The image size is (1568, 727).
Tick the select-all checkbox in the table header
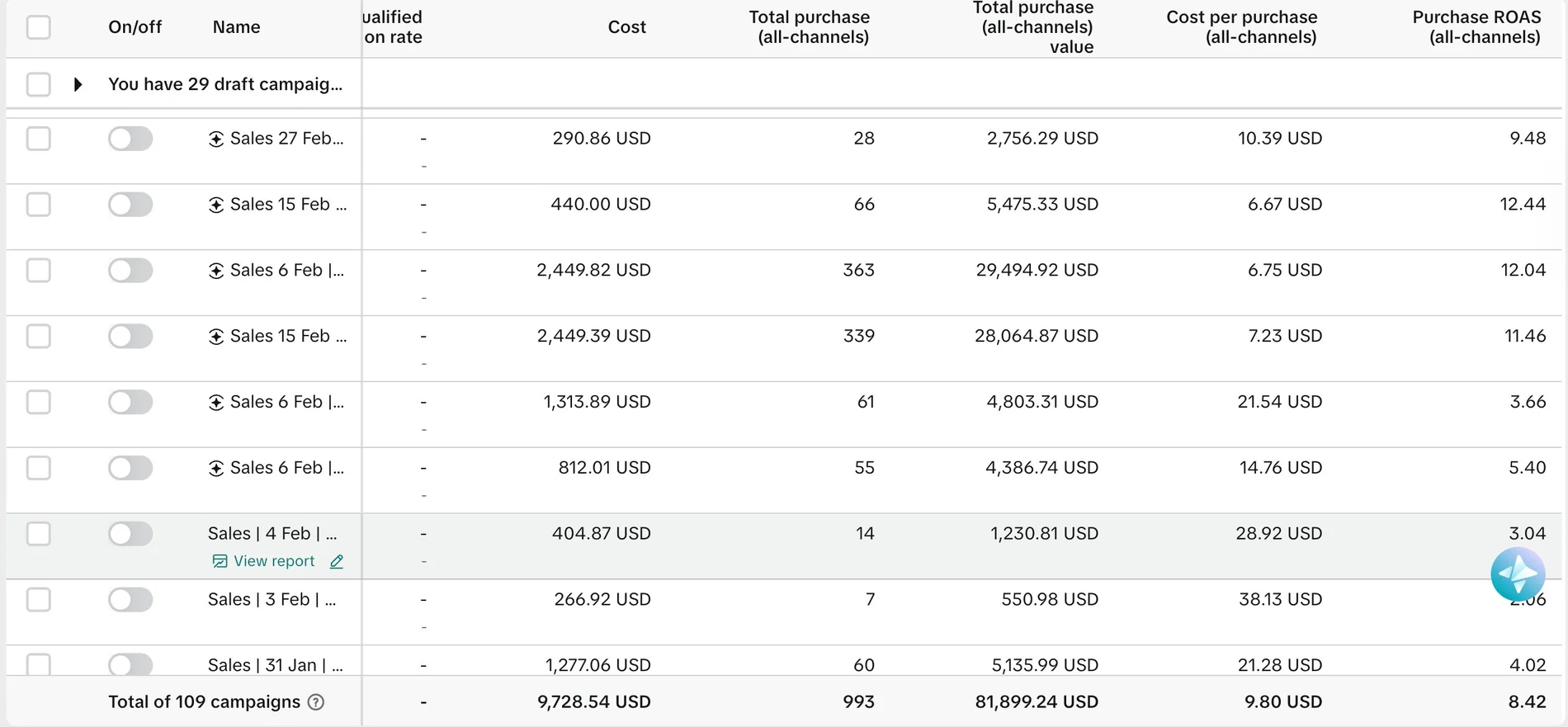(x=38, y=27)
